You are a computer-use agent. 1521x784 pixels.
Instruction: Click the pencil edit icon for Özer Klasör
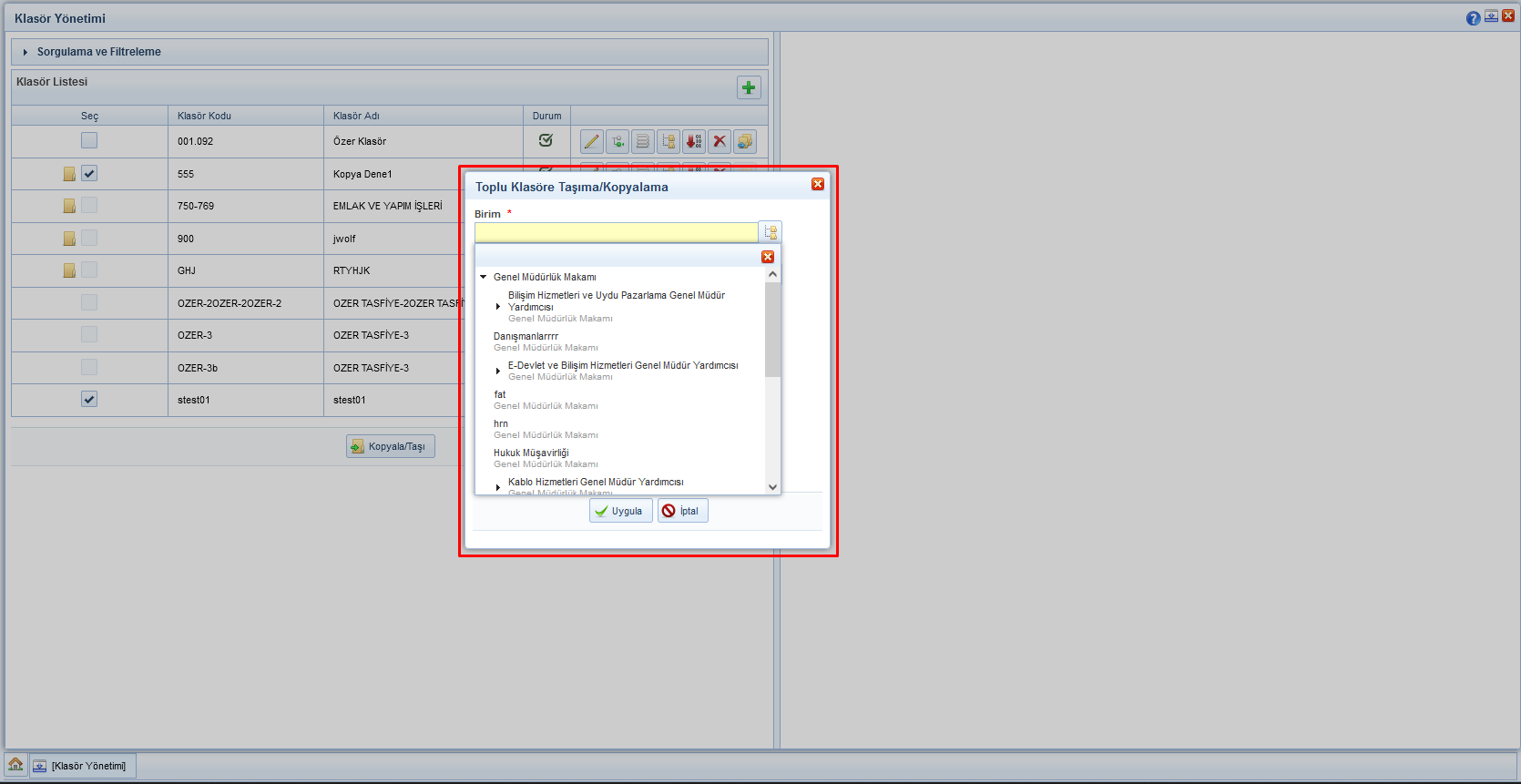click(x=592, y=141)
